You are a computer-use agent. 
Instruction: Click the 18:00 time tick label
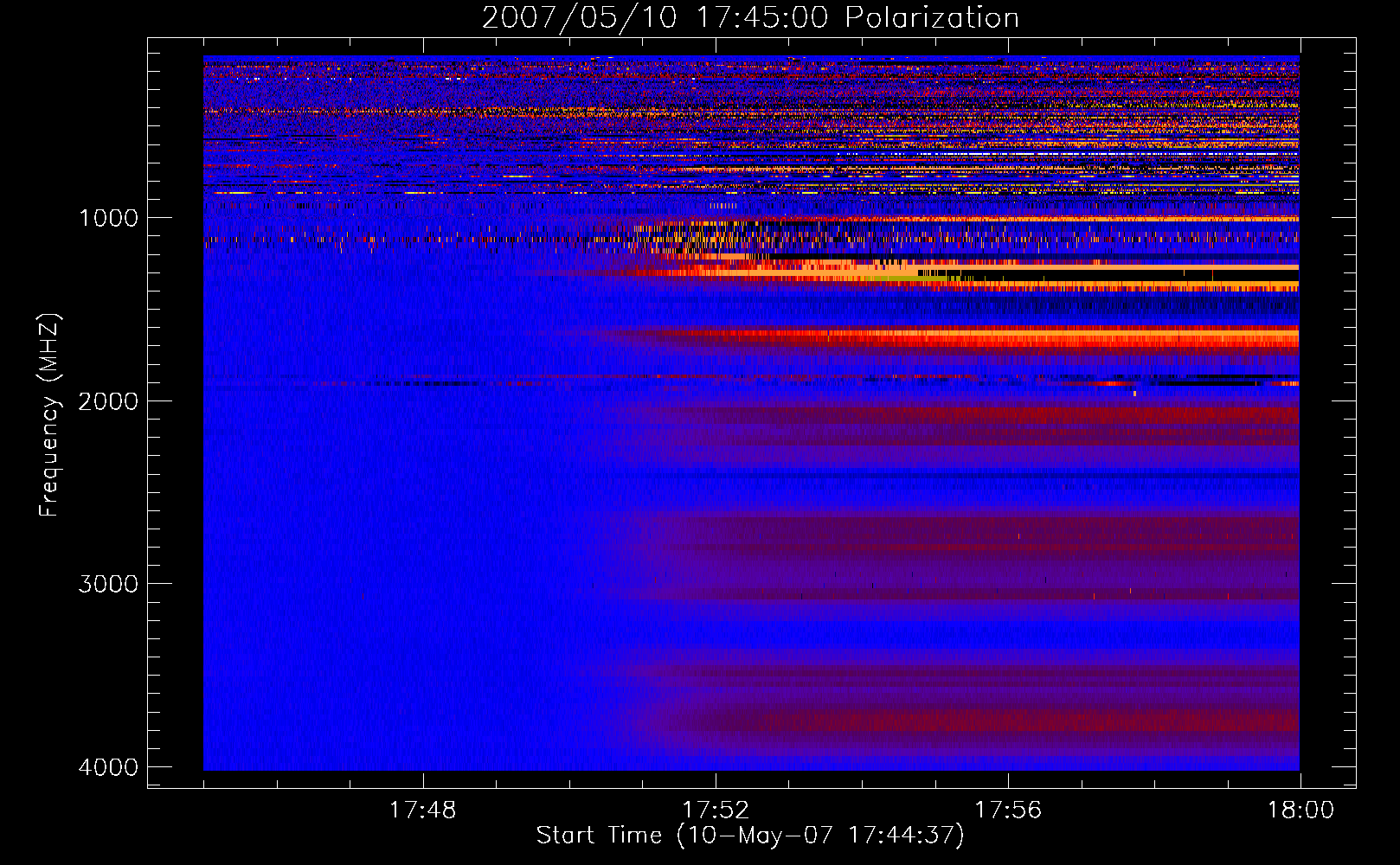1300,811
